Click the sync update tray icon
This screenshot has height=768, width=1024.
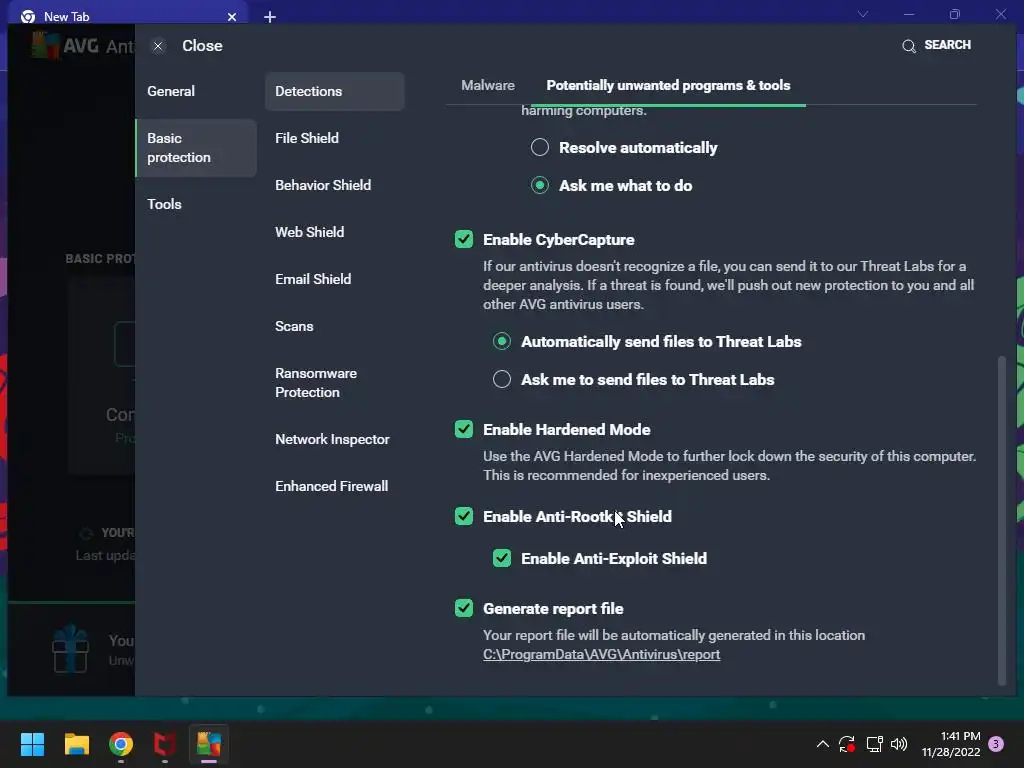(x=847, y=744)
